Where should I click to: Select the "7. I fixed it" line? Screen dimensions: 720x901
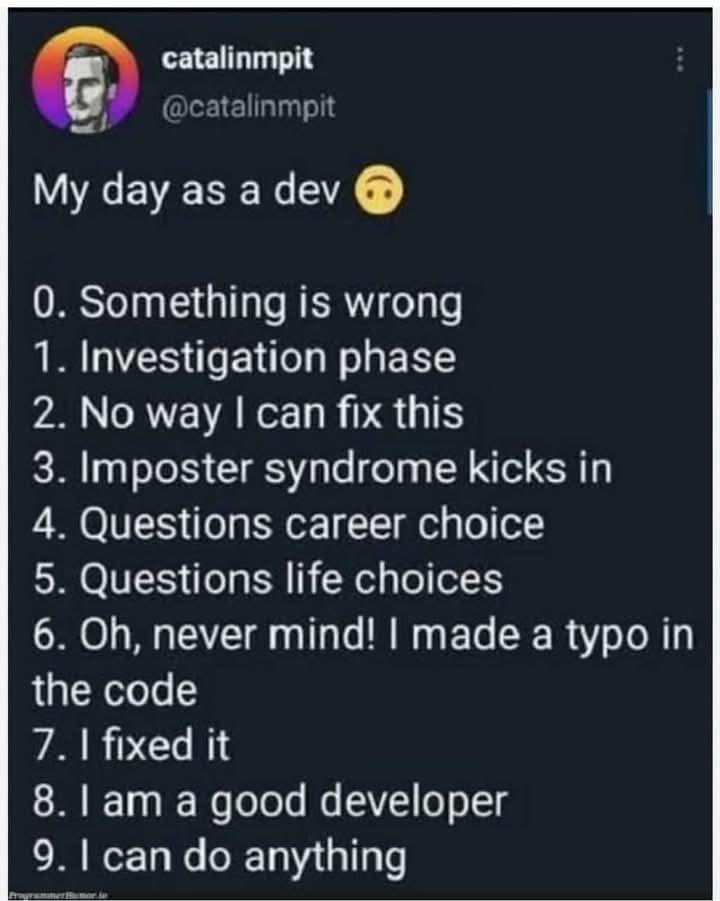pos(131,745)
